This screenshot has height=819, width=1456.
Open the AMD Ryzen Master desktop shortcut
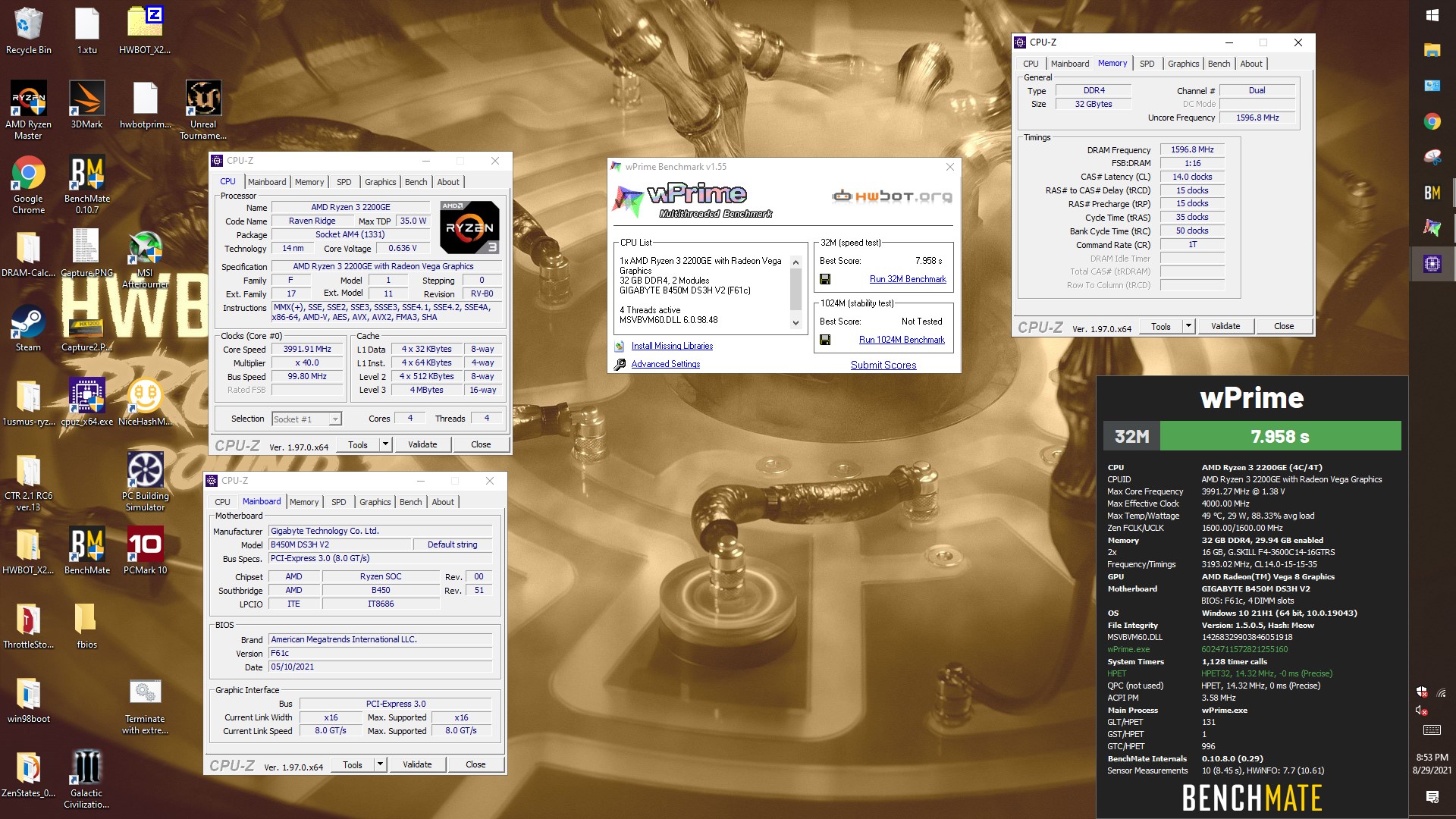click(28, 110)
